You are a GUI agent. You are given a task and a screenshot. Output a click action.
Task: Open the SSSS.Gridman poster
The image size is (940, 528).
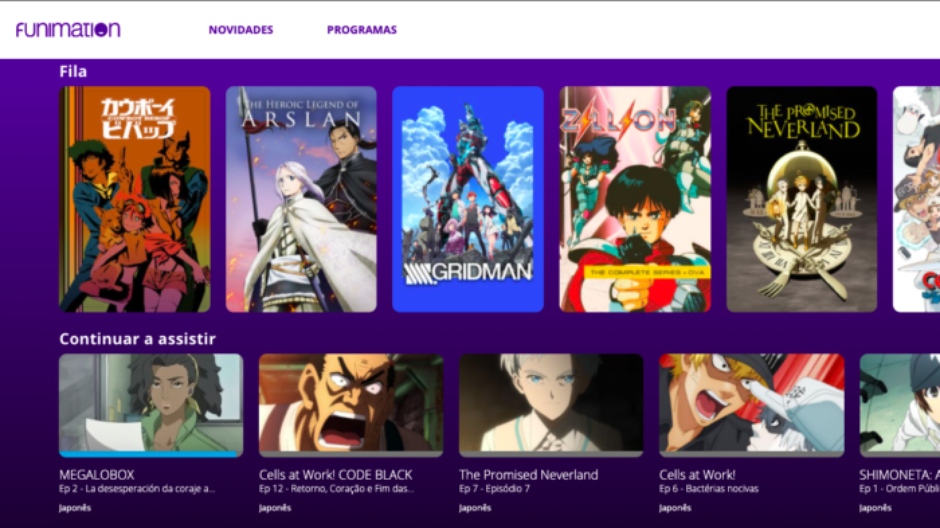pyautogui.click(x=468, y=199)
